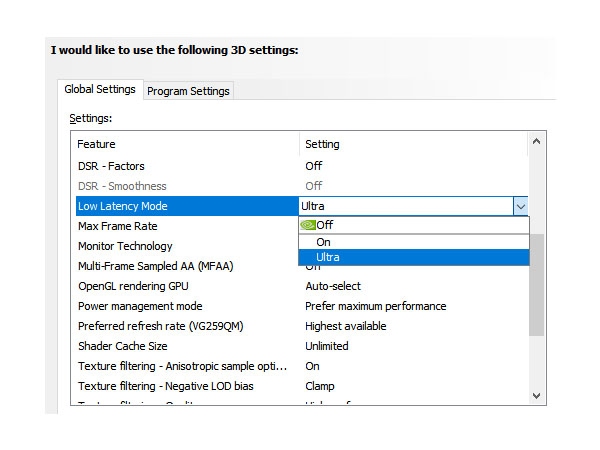Click Power management mode feature
The image size is (600, 450).
click(140, 306)
